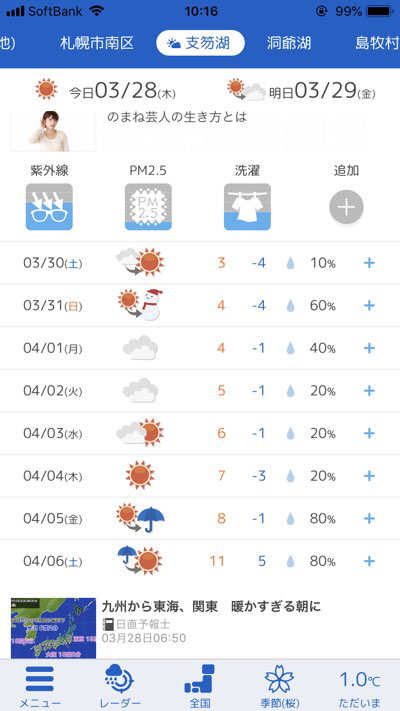Open the メニュー hamburger icon
400x711 pixels.
pyautogui.click(x=40, y=678)
